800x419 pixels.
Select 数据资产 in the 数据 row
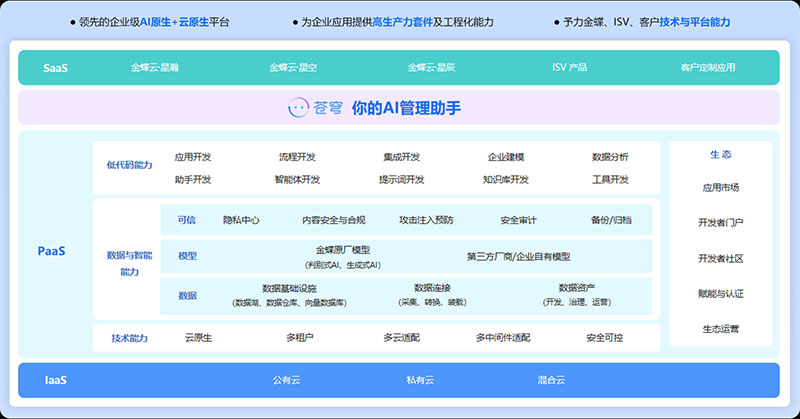click(x=578, y=288)
